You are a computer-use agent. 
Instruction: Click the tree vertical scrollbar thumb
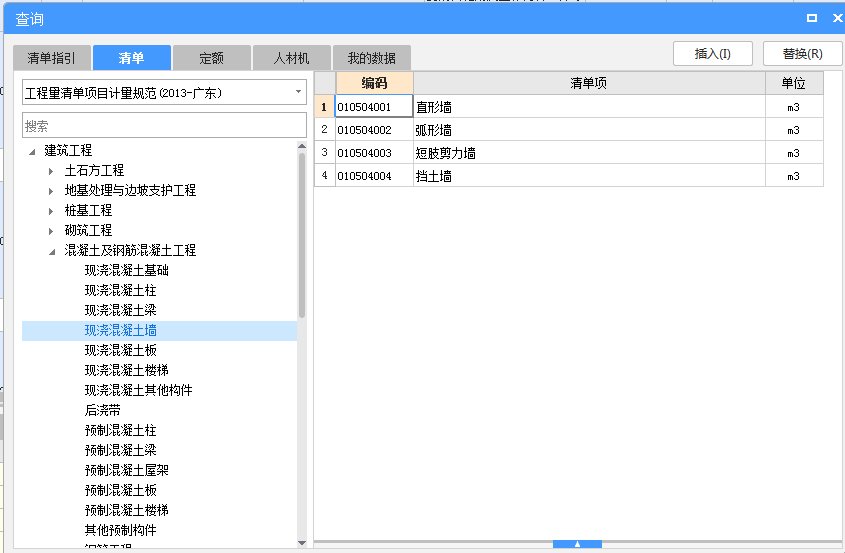[302, 235]
